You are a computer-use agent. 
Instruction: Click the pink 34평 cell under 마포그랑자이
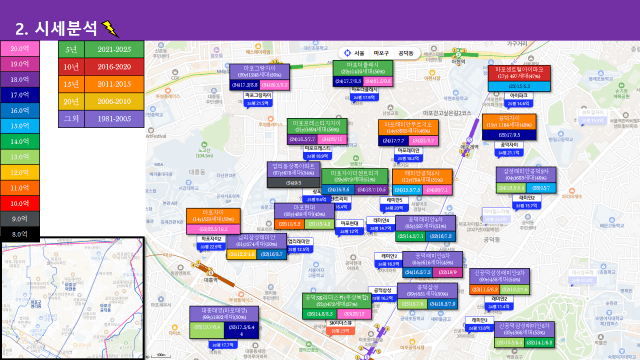pyautogui.click(x=275, y=85)
